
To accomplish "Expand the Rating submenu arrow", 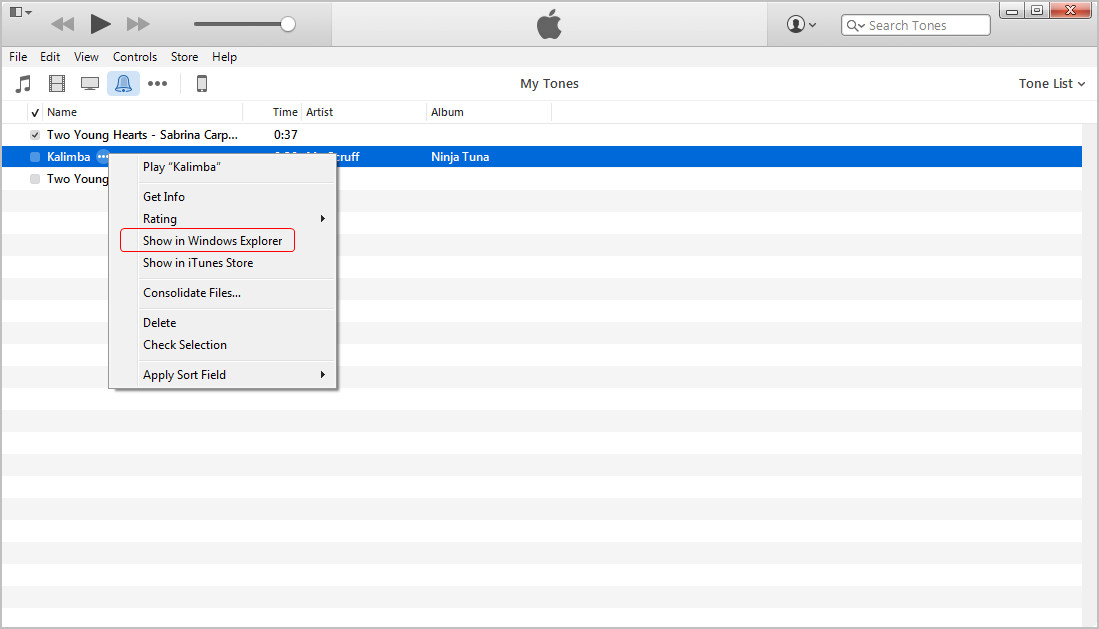I will [x=322, y=219].
